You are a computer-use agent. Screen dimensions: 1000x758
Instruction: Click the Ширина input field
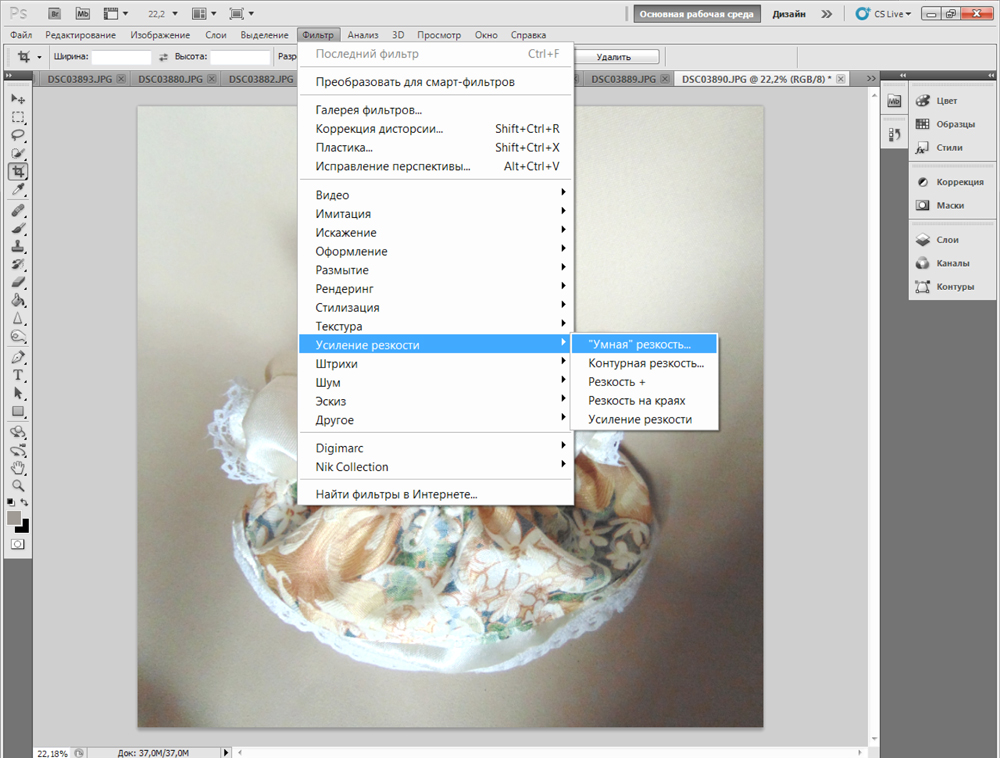coord(121,57)
